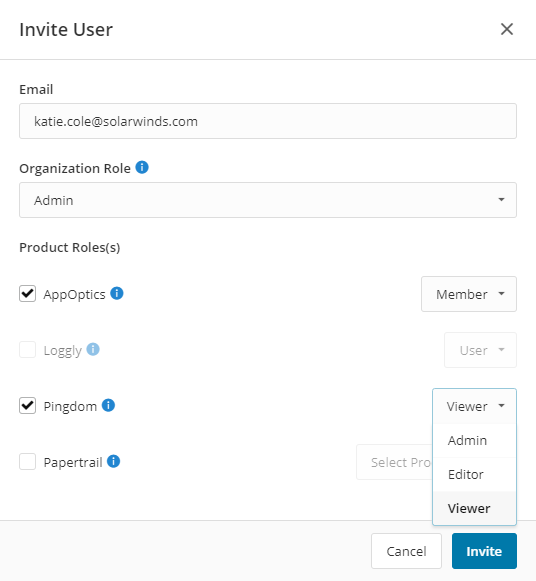Click the Pingdom info icon
Screen dimensions: 536x581
tap(109, 405)
